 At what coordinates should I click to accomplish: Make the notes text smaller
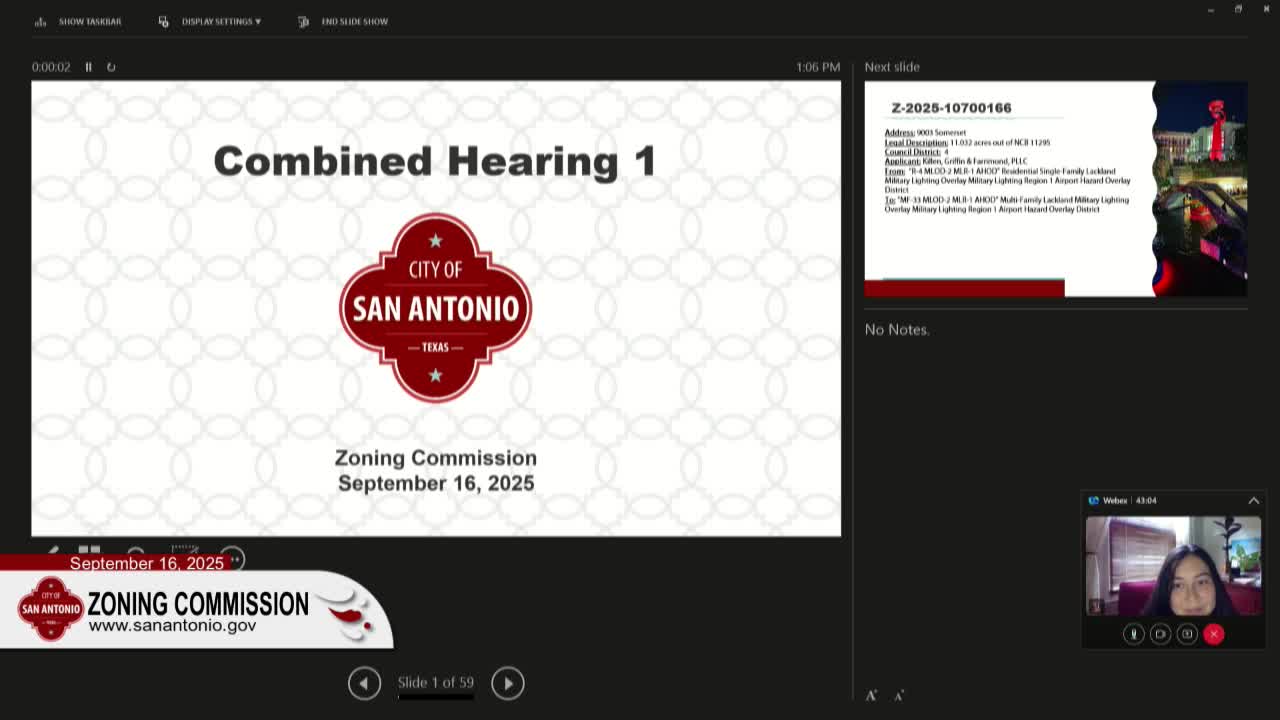(899, 695)
